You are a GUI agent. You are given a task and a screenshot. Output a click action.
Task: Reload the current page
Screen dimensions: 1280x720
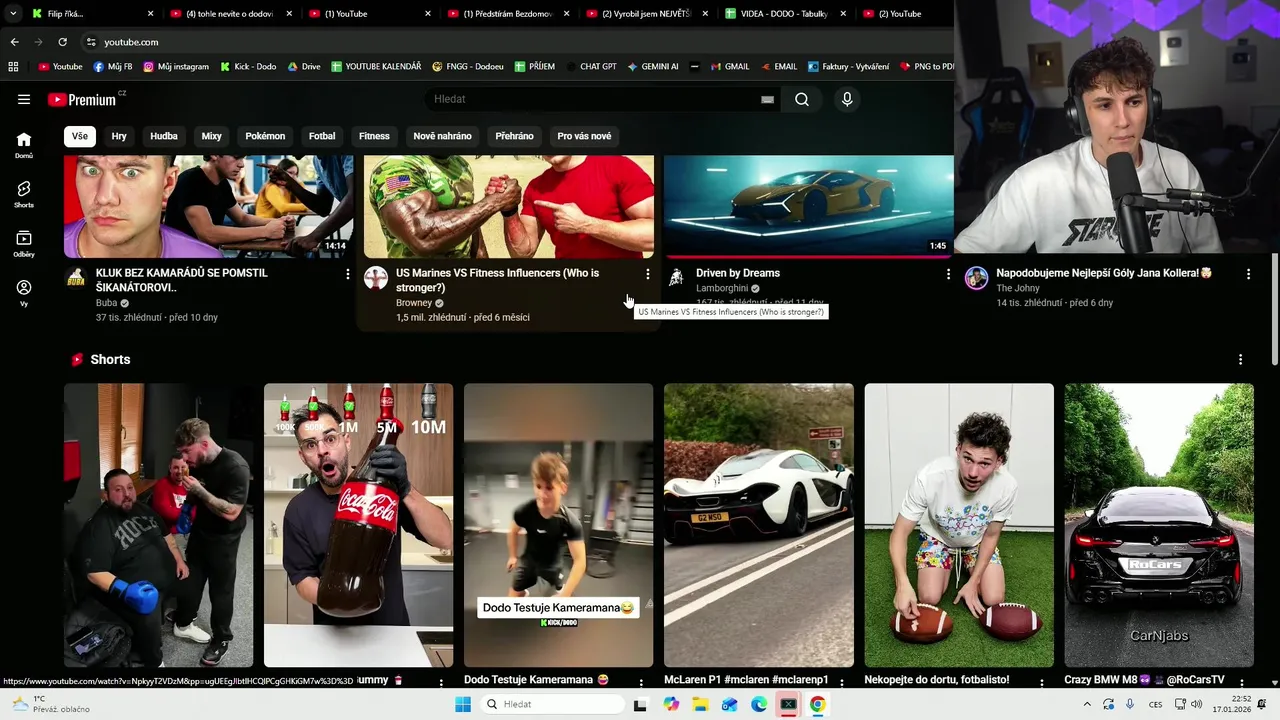[62, 42]
